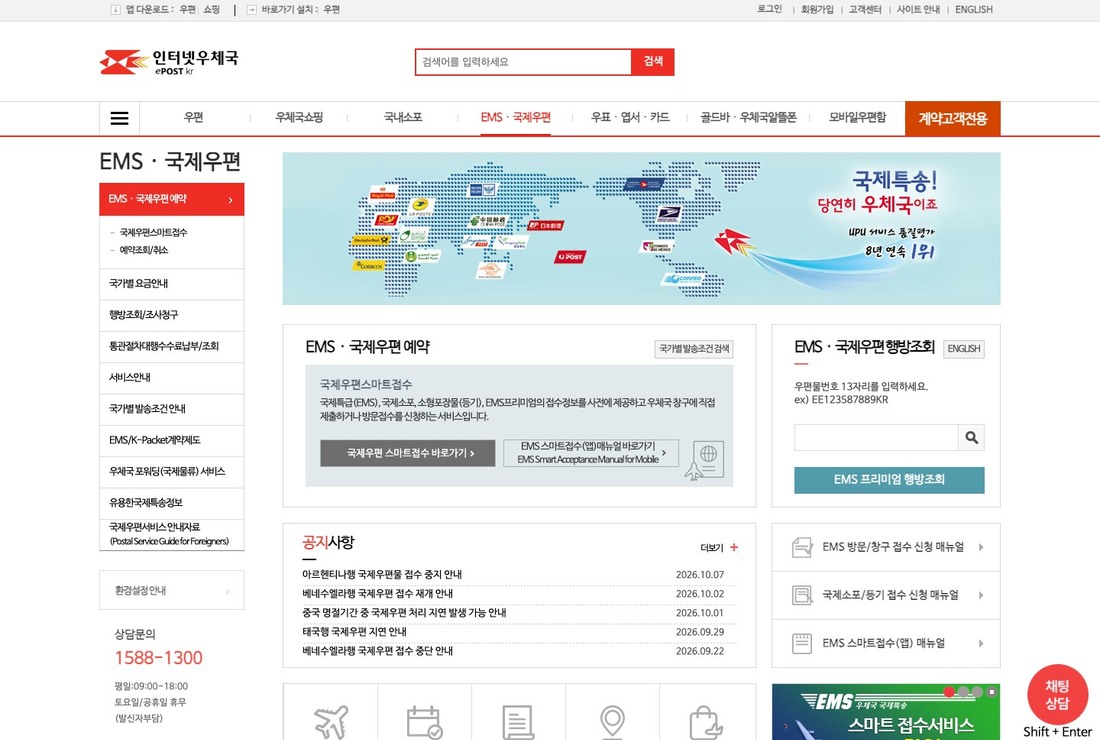The width and height of the screenshot is (1100, 740).
Task: Select the third gray carousel dot
Action: point(977,692)
